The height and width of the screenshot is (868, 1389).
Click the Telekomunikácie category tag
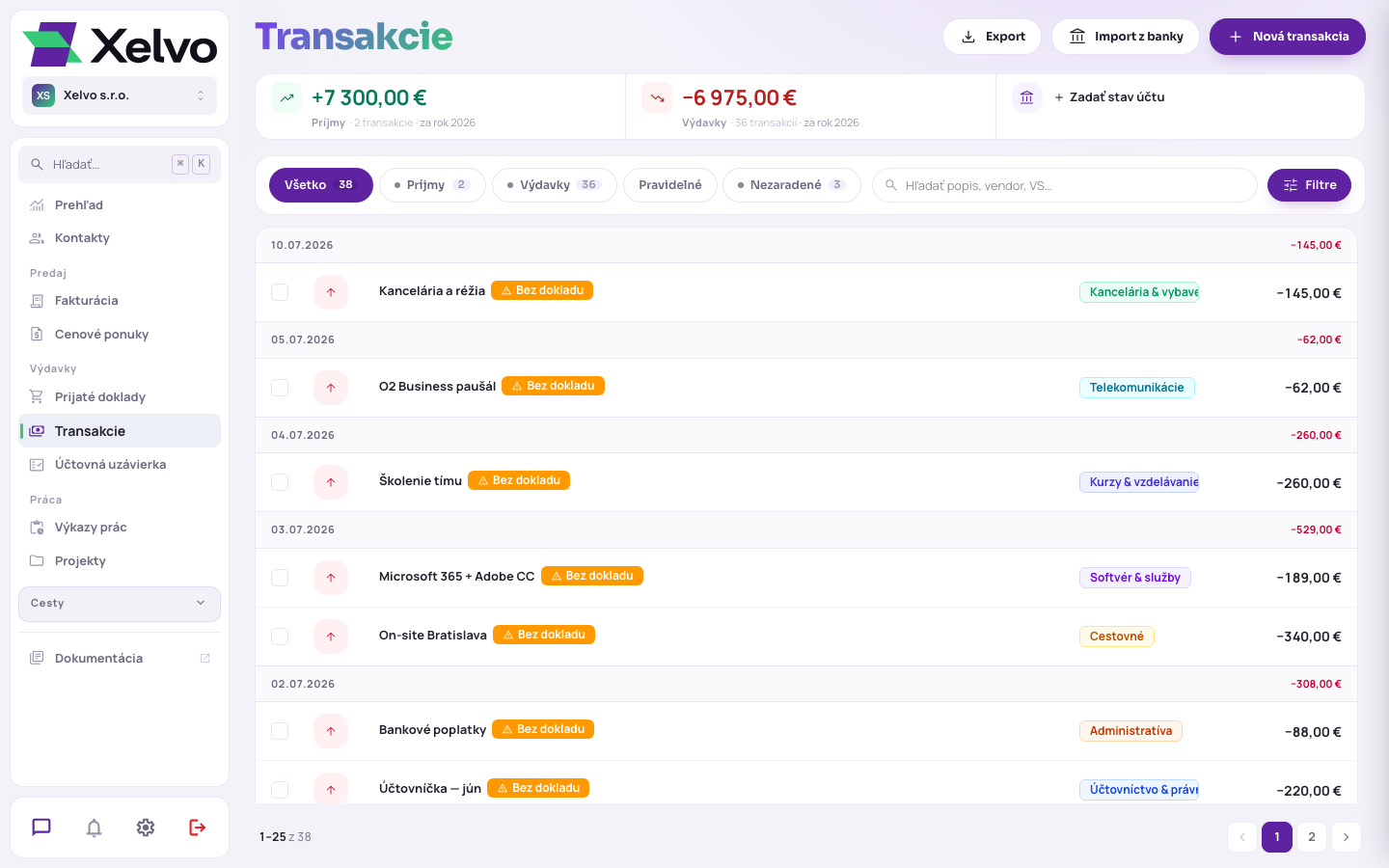coord(1137,388)
